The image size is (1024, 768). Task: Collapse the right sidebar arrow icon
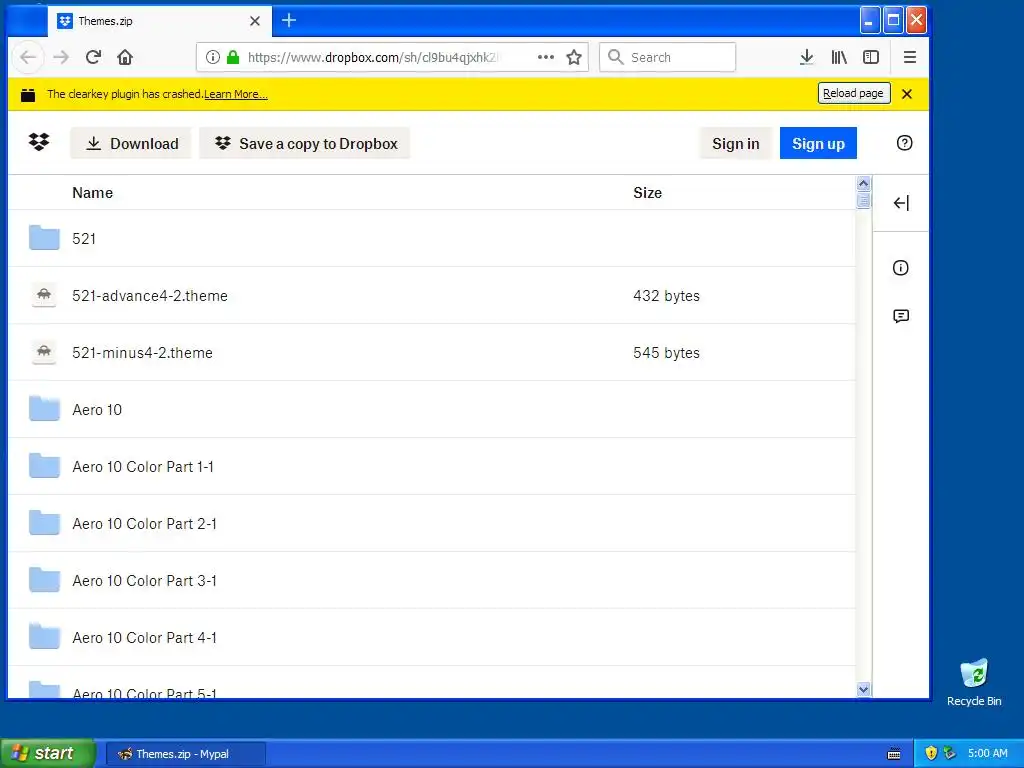click(x=901, y=203)
